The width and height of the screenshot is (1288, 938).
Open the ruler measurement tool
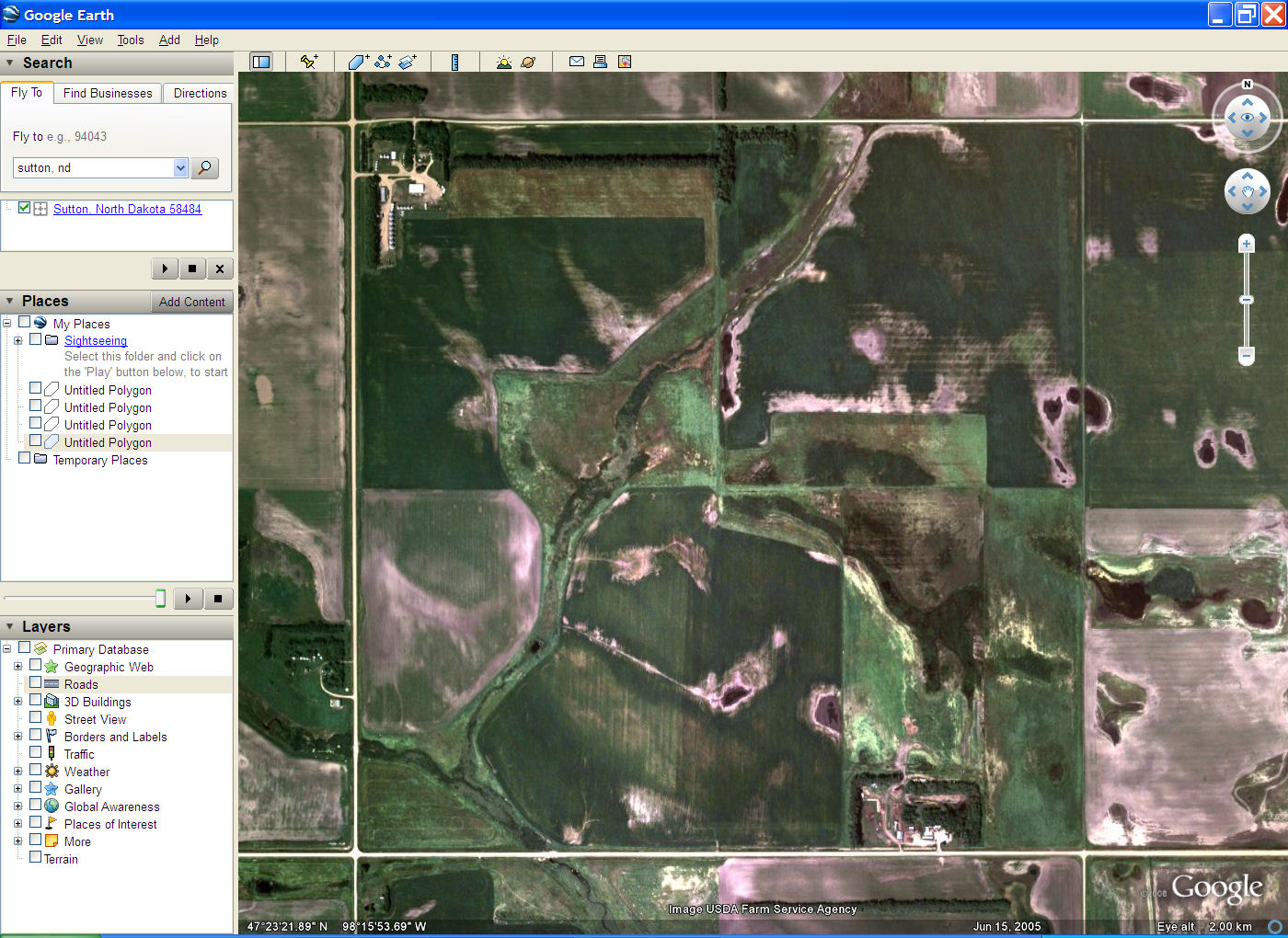tap(454, 62)
